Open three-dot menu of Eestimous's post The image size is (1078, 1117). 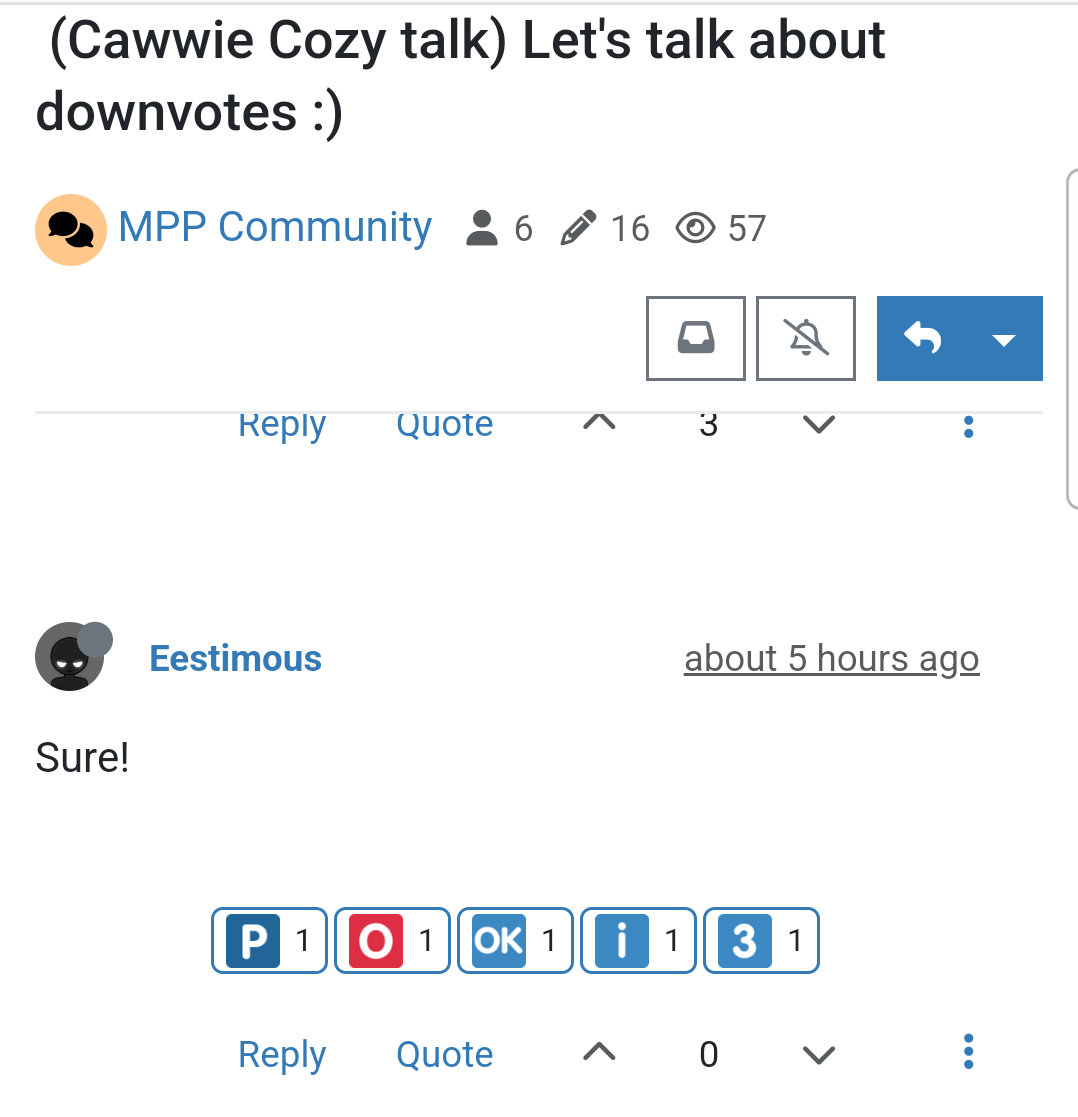[968, 1052]
